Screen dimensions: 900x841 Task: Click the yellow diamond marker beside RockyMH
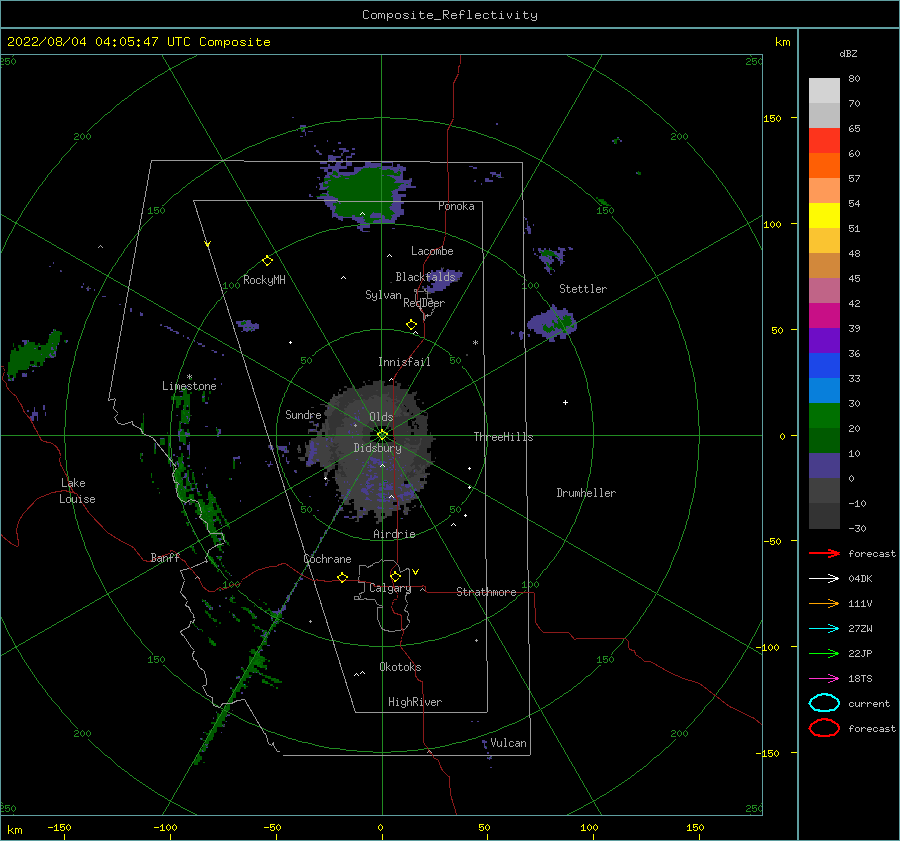[x=267, y=261]
